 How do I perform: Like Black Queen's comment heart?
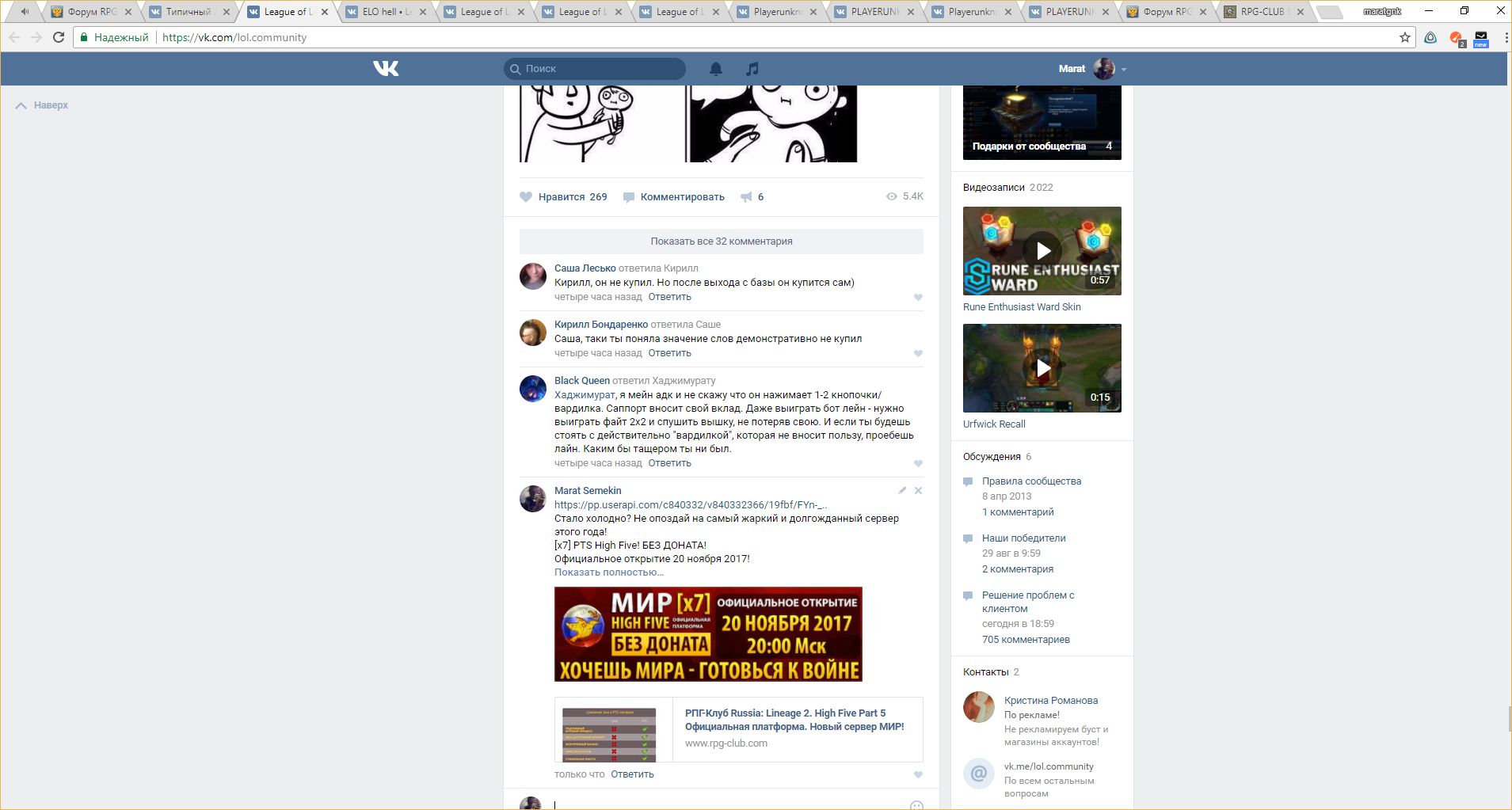click(x=918, y=464)
